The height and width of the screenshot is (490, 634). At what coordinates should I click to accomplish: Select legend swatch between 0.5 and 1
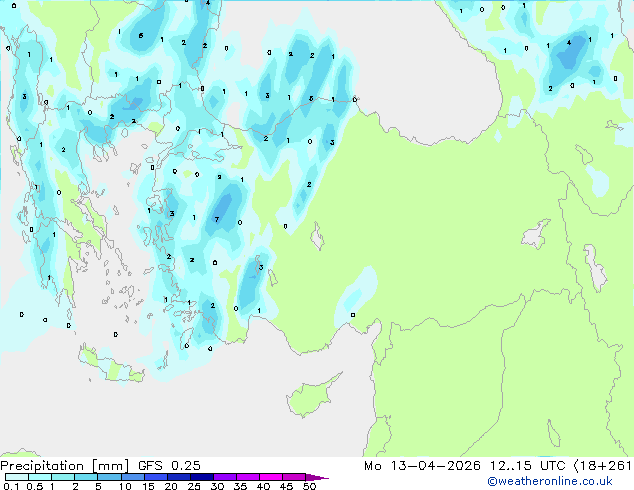coord(40,477)
